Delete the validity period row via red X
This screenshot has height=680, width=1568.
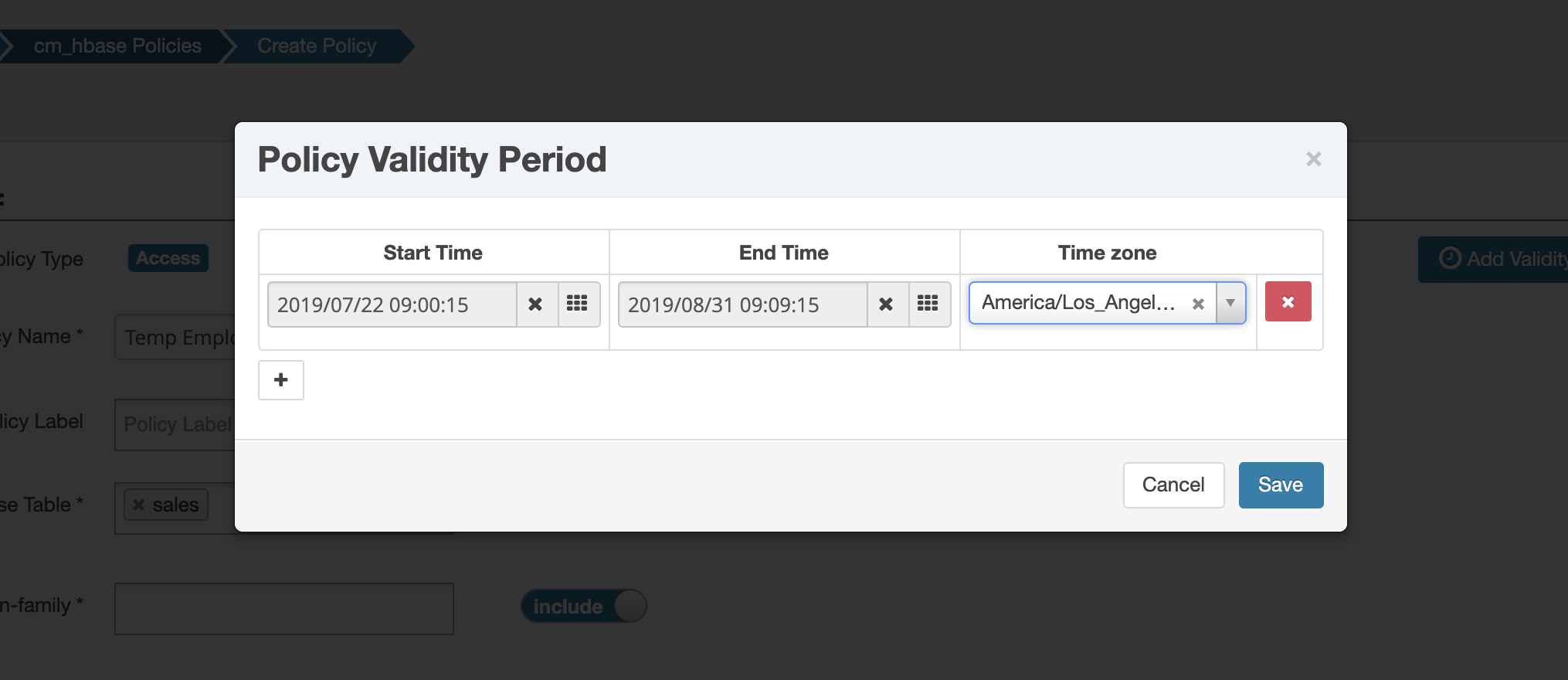pyautogui.click(x=1288, y=302)
